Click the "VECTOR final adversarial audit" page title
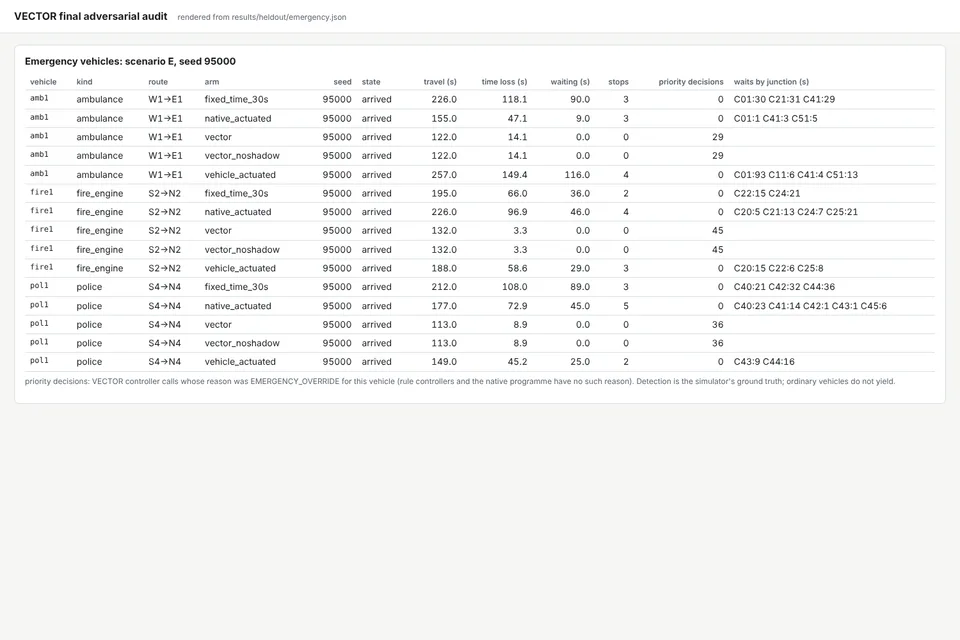The width and height of the screenshot is (960, 640). pyautogui.click(x=91, y=17)
